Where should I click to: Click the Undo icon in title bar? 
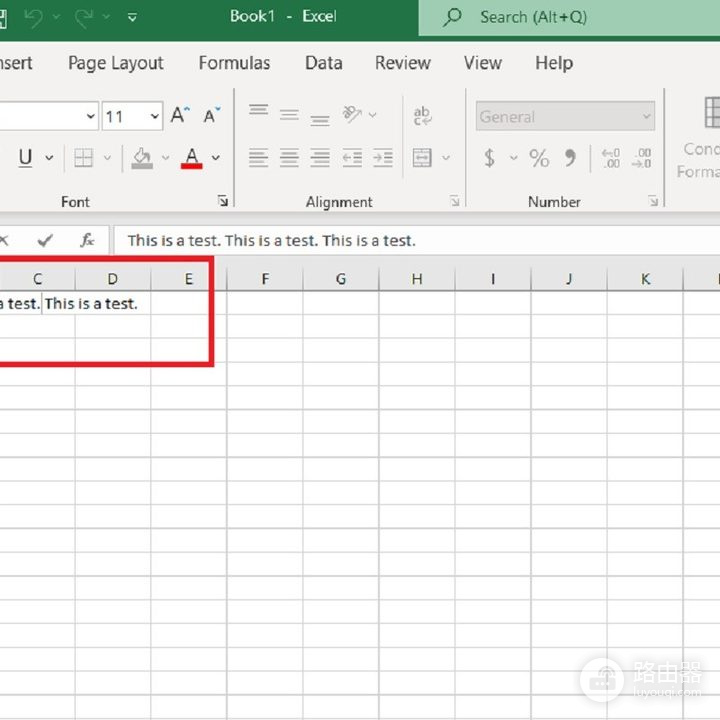(x=34, y=18)
